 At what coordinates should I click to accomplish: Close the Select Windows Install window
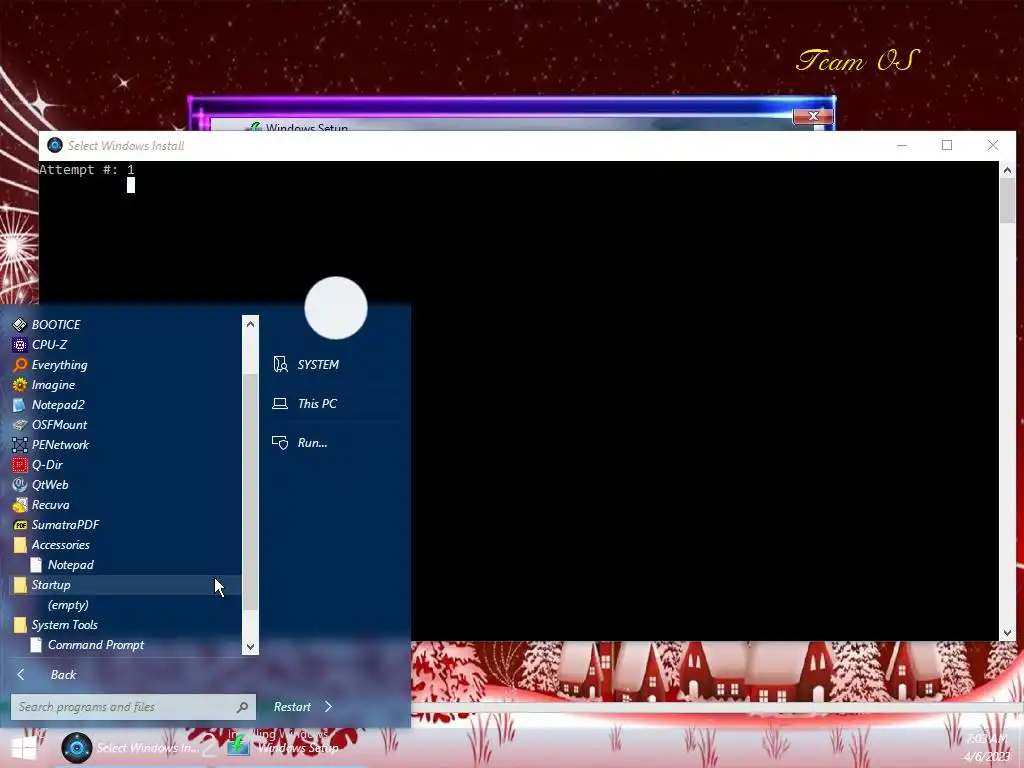[x=993, y=145]
